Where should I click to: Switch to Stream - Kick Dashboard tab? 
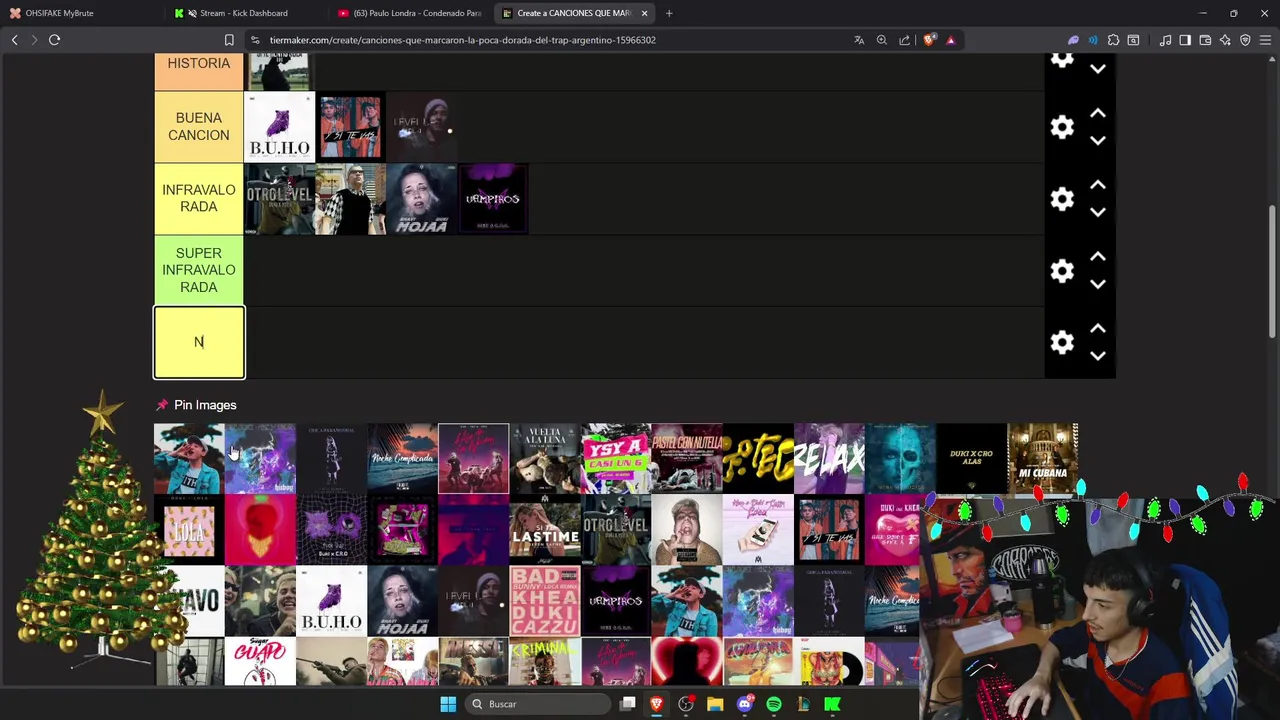pos(245,13)
